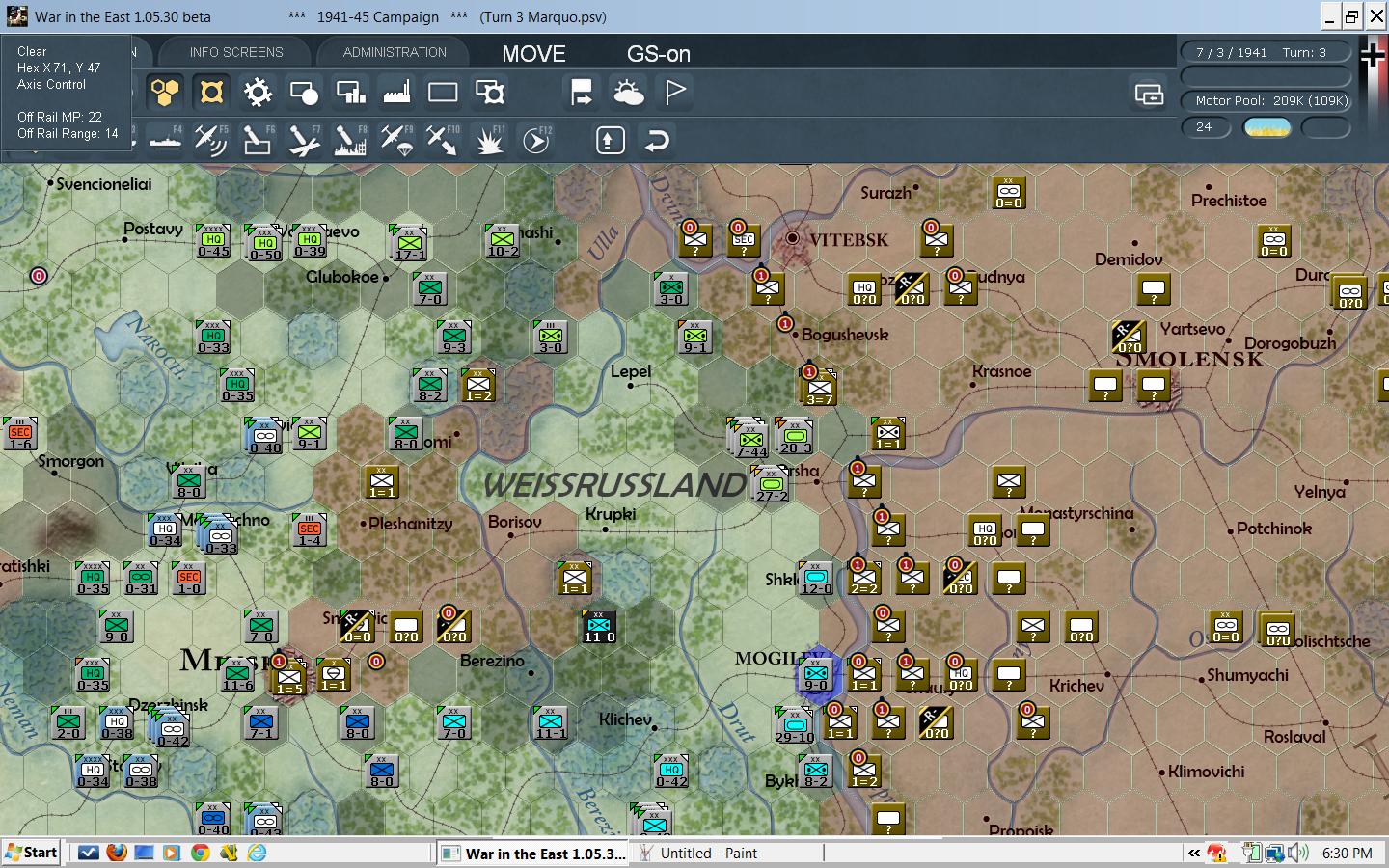Select the naval transport mode (F4)

tap(165, 141)
